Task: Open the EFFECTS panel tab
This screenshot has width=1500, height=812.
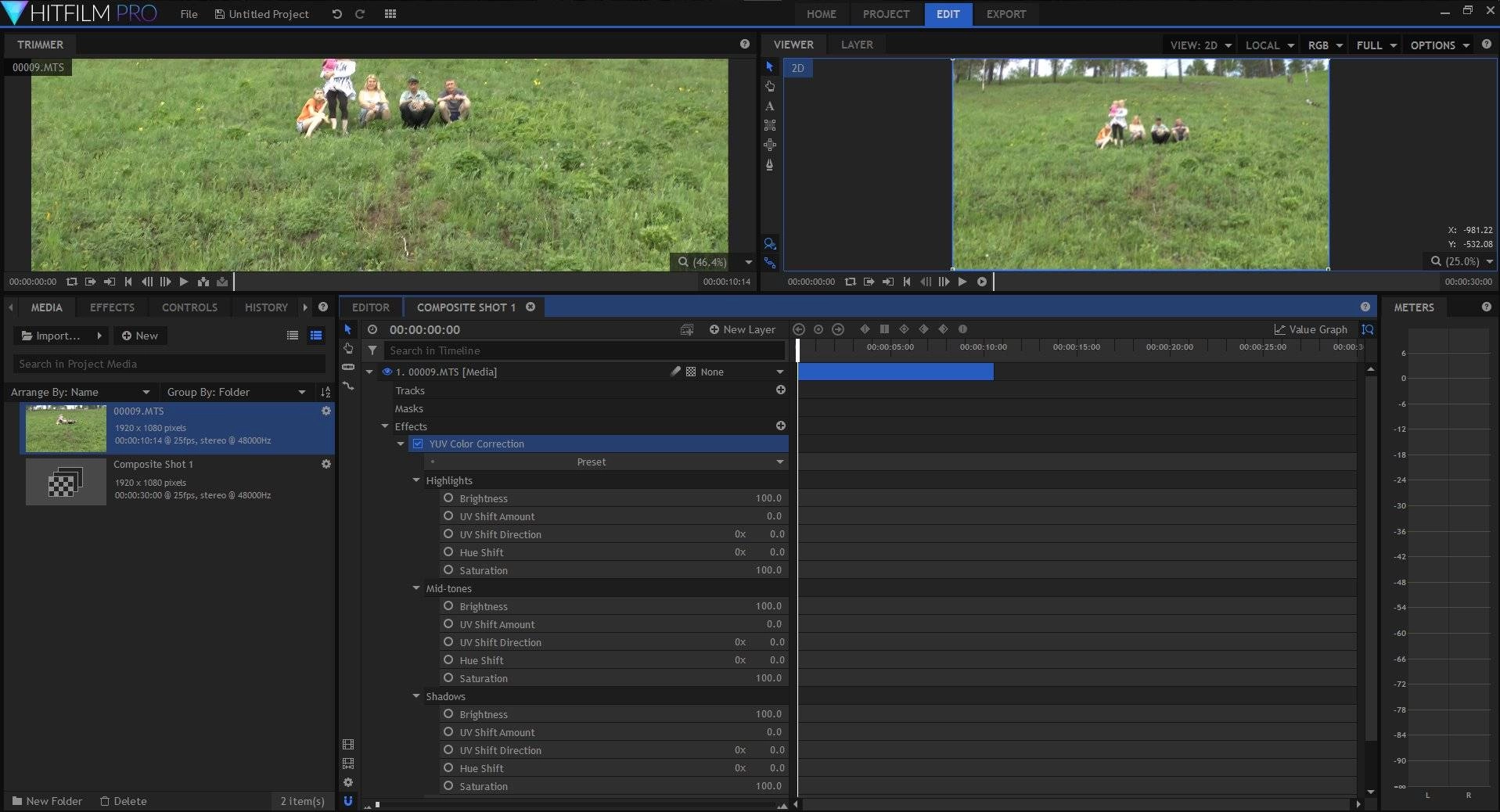Action: (112, 307)
